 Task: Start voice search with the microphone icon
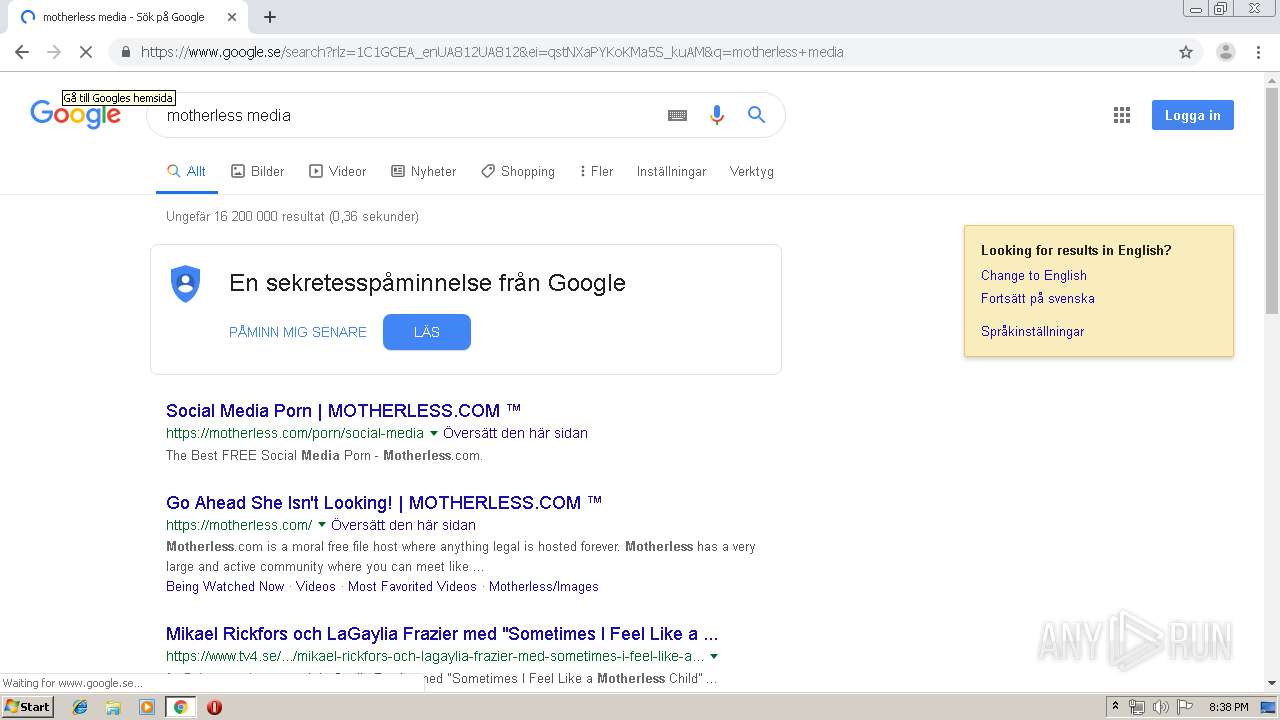point(716,115)
